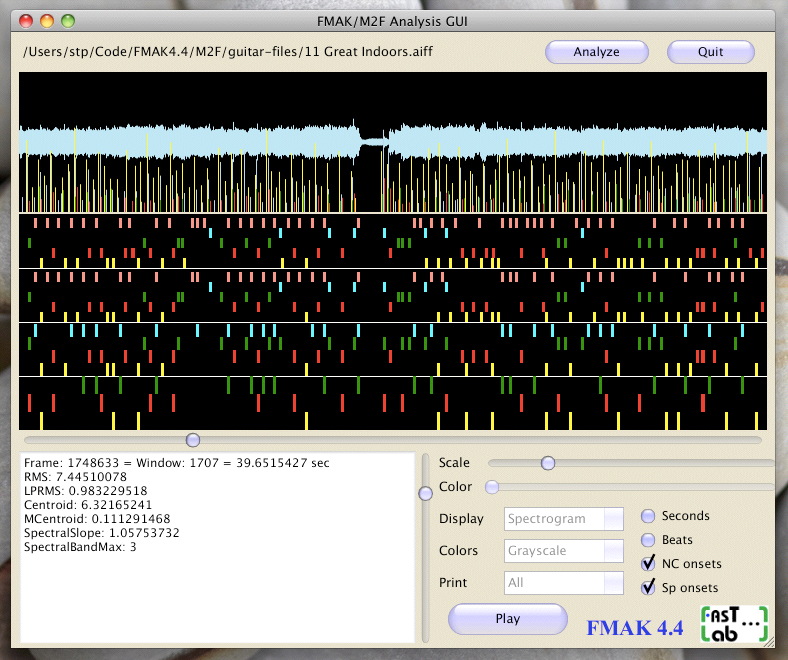Open the Colors dropdown showing Grayscale

(564, 550)
